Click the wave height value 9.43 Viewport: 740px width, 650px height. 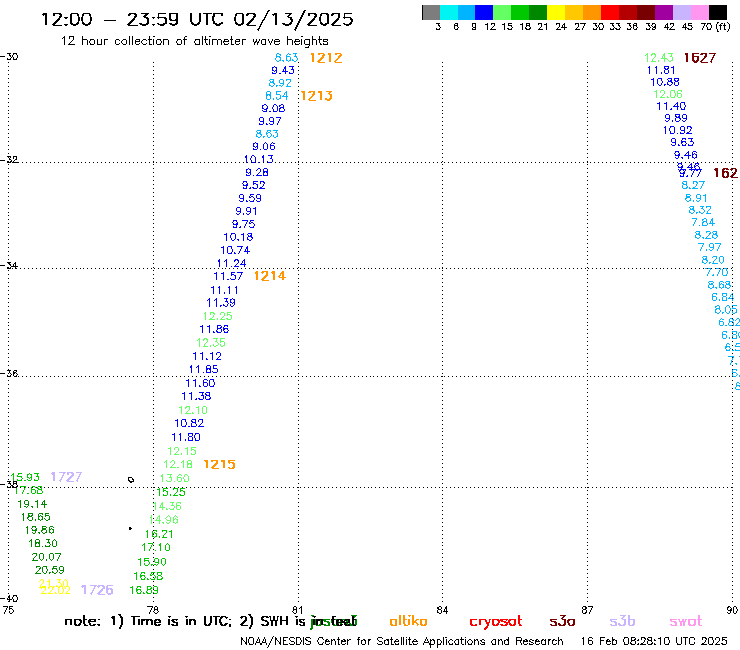(x=283, y=70)
